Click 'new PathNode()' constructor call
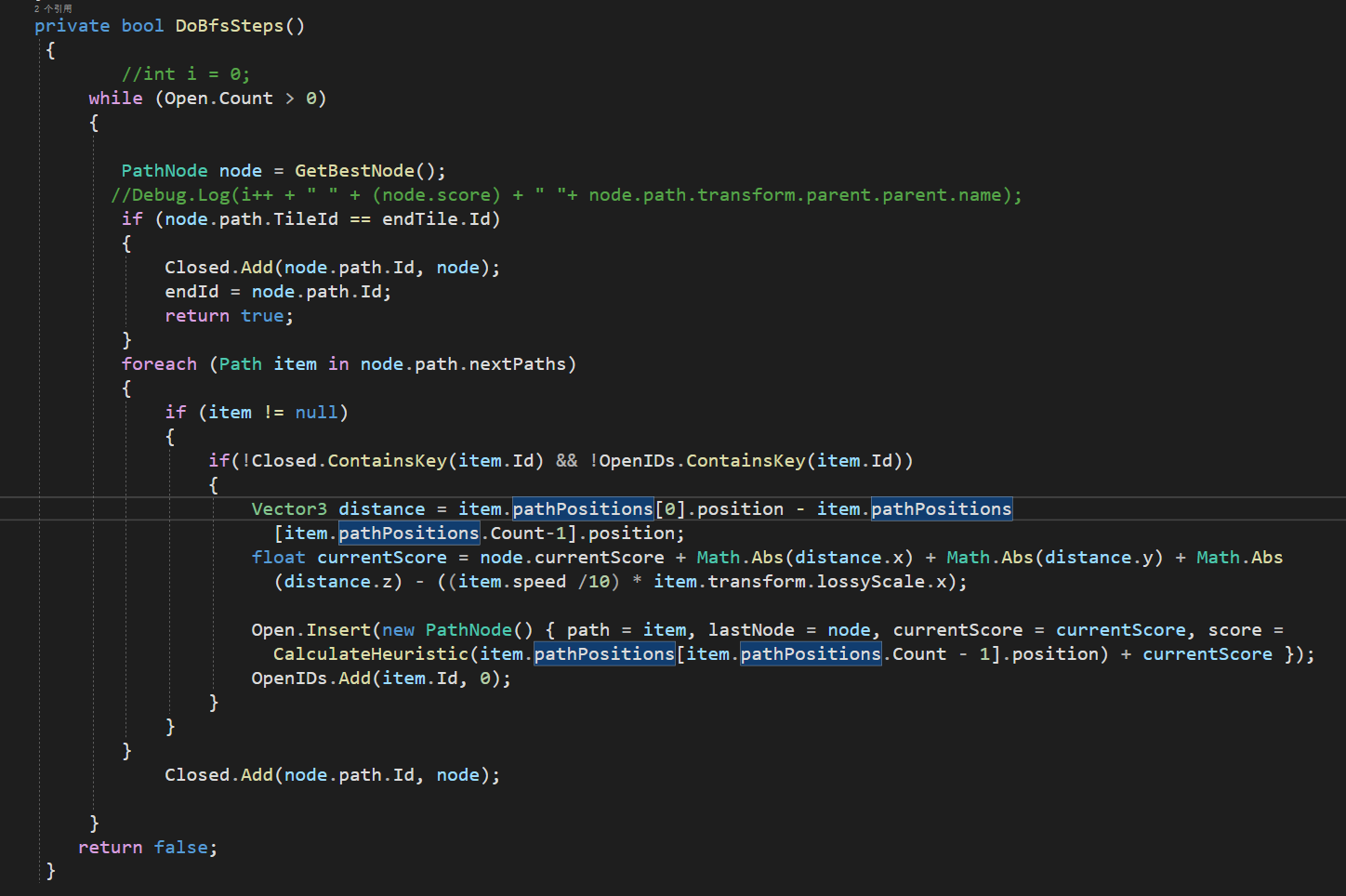Viewport: 1346px width, 896px height. [457, 630]
